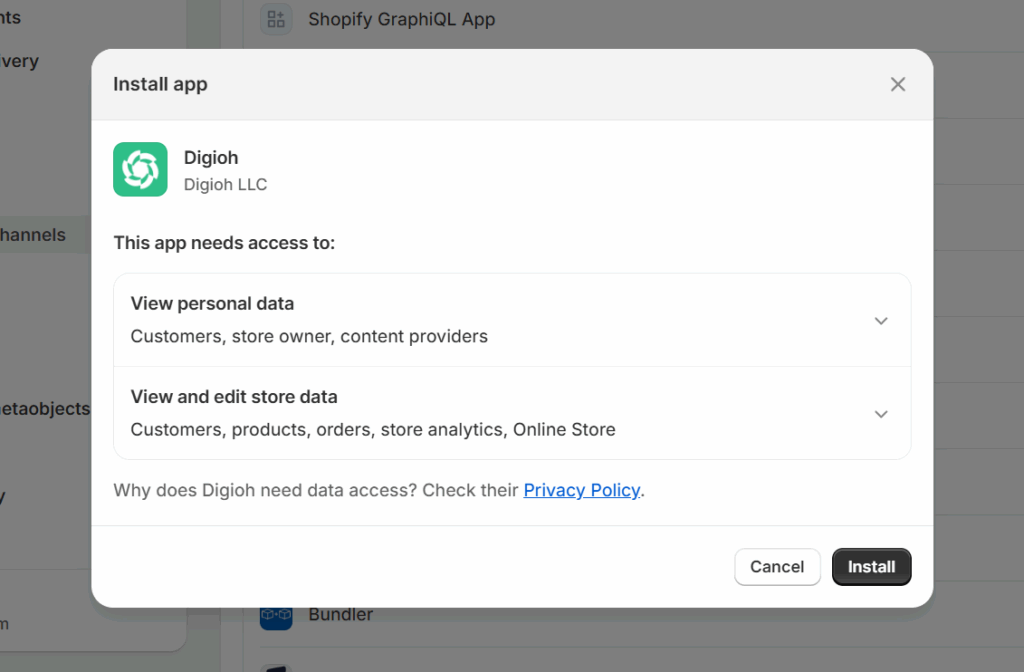1024x672 pixels.
Task: Open Digioh's Privacy Policy link
Action: click(582, 490)
